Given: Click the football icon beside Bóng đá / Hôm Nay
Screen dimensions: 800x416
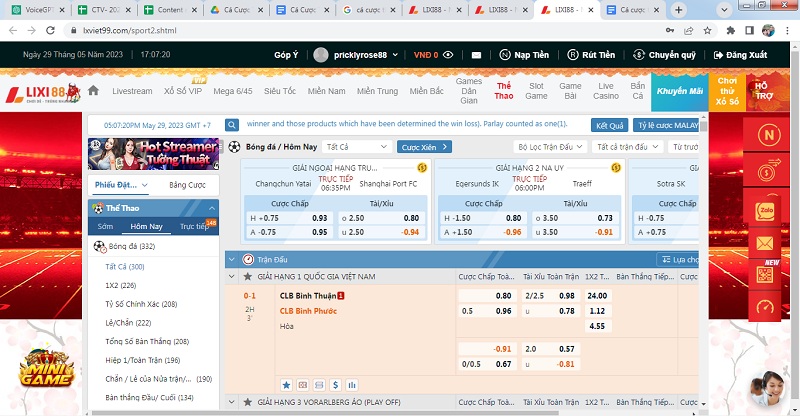Looking at the screenshot, I should point(234,147).
